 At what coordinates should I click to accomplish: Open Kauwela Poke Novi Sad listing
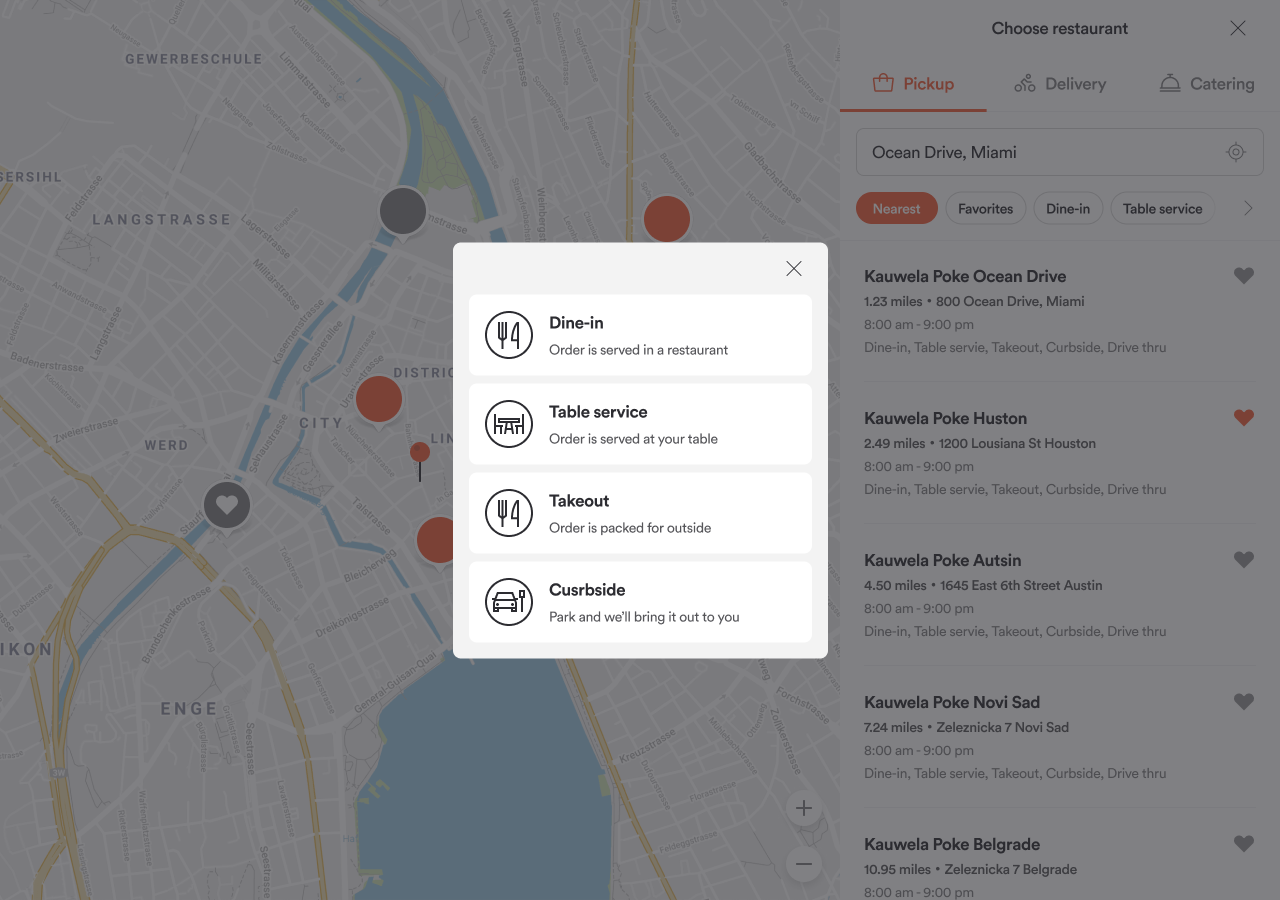pyautogui.click(x=1060, y=737)
